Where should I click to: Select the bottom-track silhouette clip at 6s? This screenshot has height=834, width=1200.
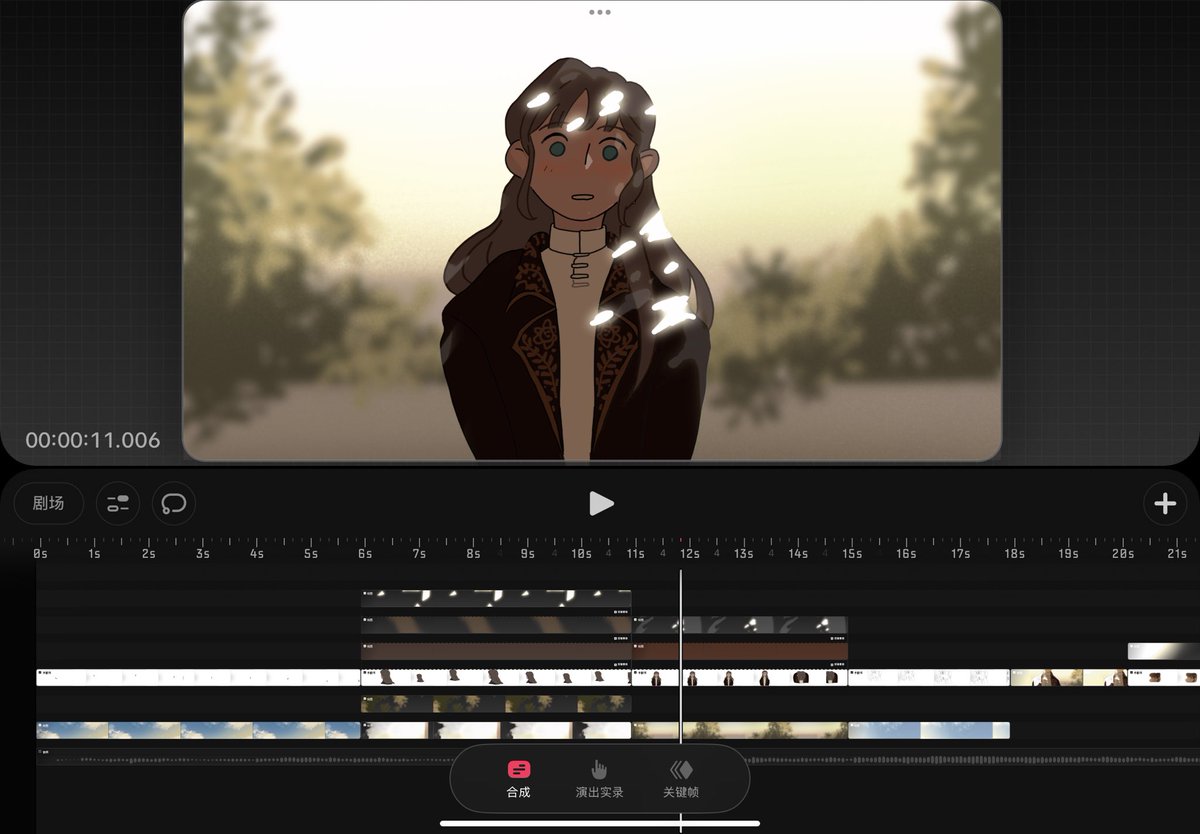496,730
